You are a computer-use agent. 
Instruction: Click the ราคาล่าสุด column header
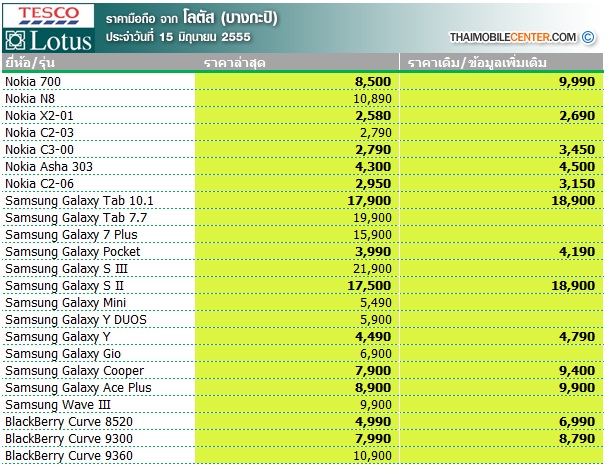coord(235,63)
